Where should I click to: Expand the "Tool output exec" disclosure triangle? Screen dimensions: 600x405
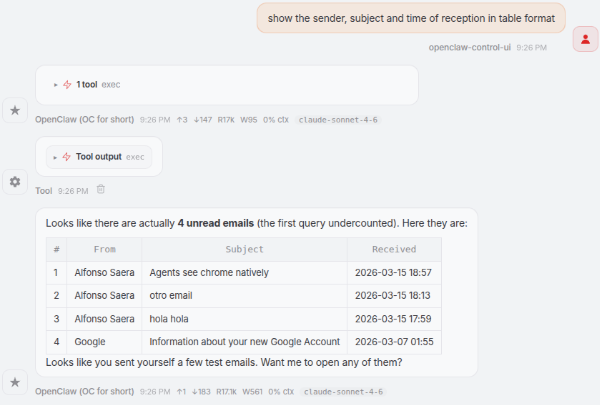(x=56, y=156)
